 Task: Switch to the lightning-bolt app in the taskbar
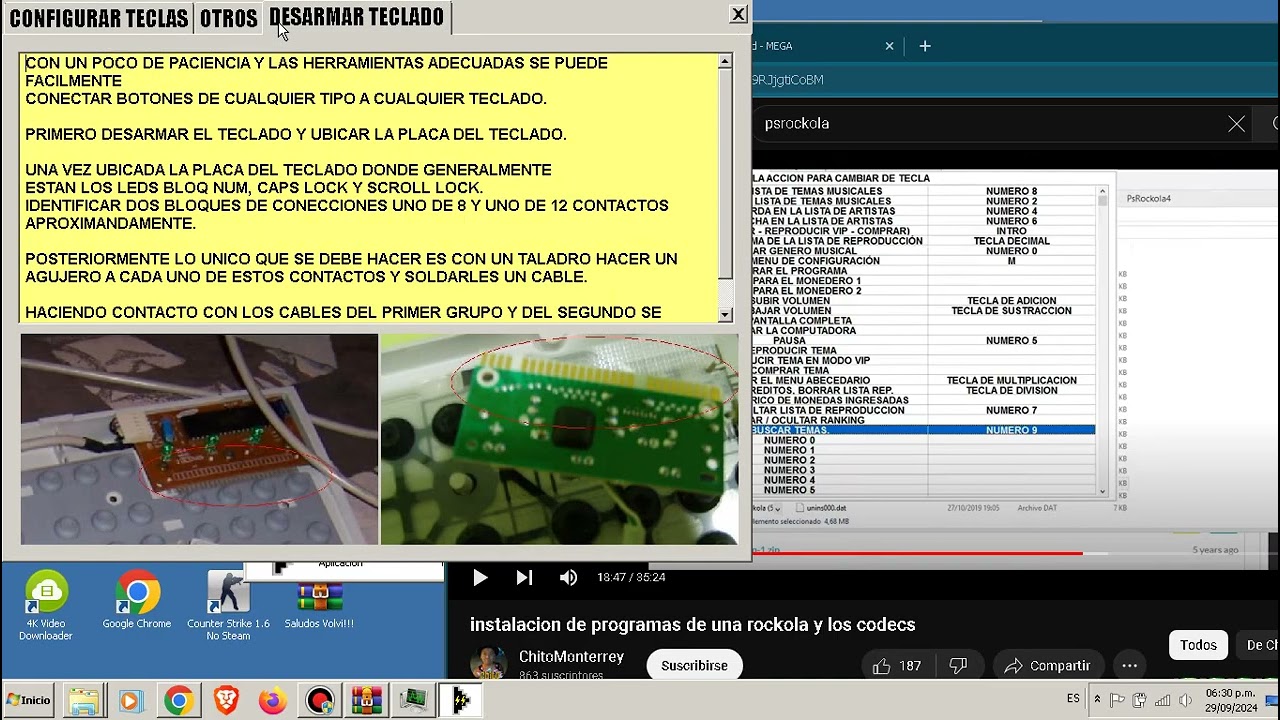pos(461,701)
